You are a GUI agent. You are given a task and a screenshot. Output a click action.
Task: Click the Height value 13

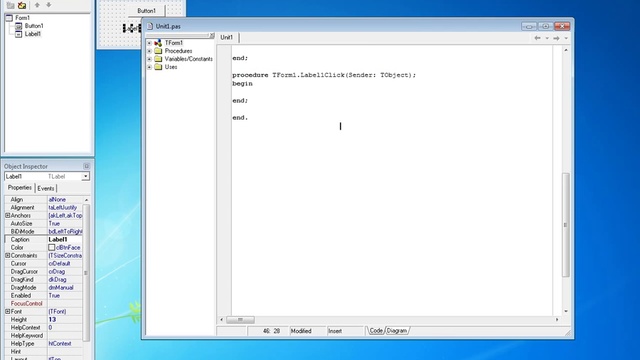coord(65,320)
